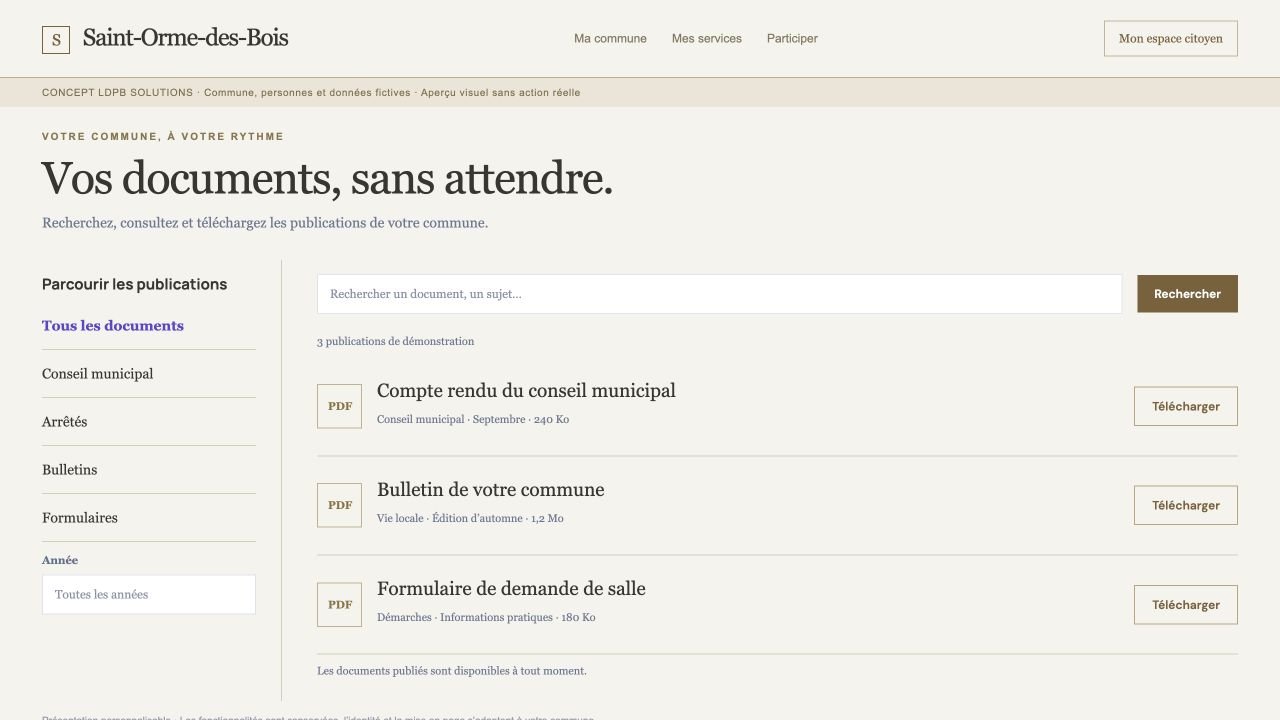Click 'Les documents publiés sont disponibles à tout moment.'
1280x720 pixels.
click(x=452, y=671)
